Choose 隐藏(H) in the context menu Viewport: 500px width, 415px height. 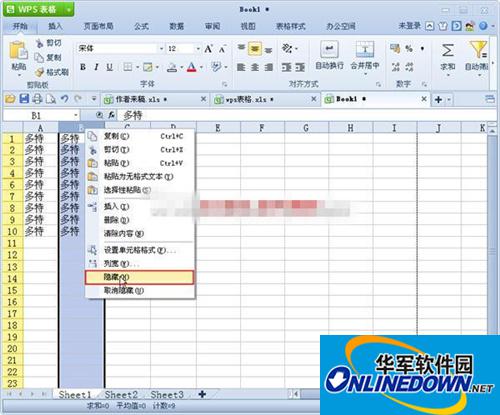139,277
